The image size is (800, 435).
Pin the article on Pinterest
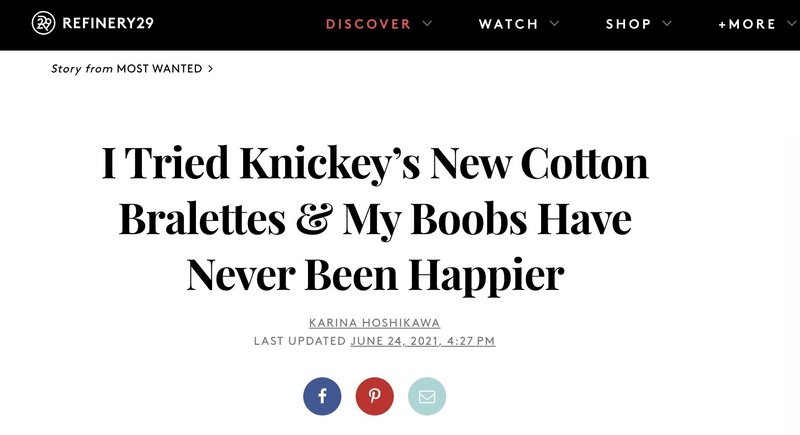click(x=374, y=396)
